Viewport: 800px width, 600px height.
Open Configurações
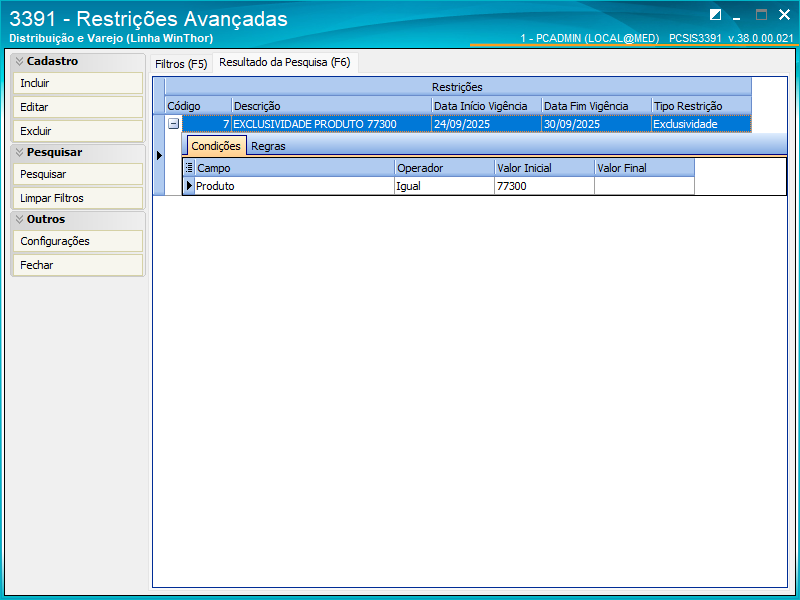click(x=78, y=241)
